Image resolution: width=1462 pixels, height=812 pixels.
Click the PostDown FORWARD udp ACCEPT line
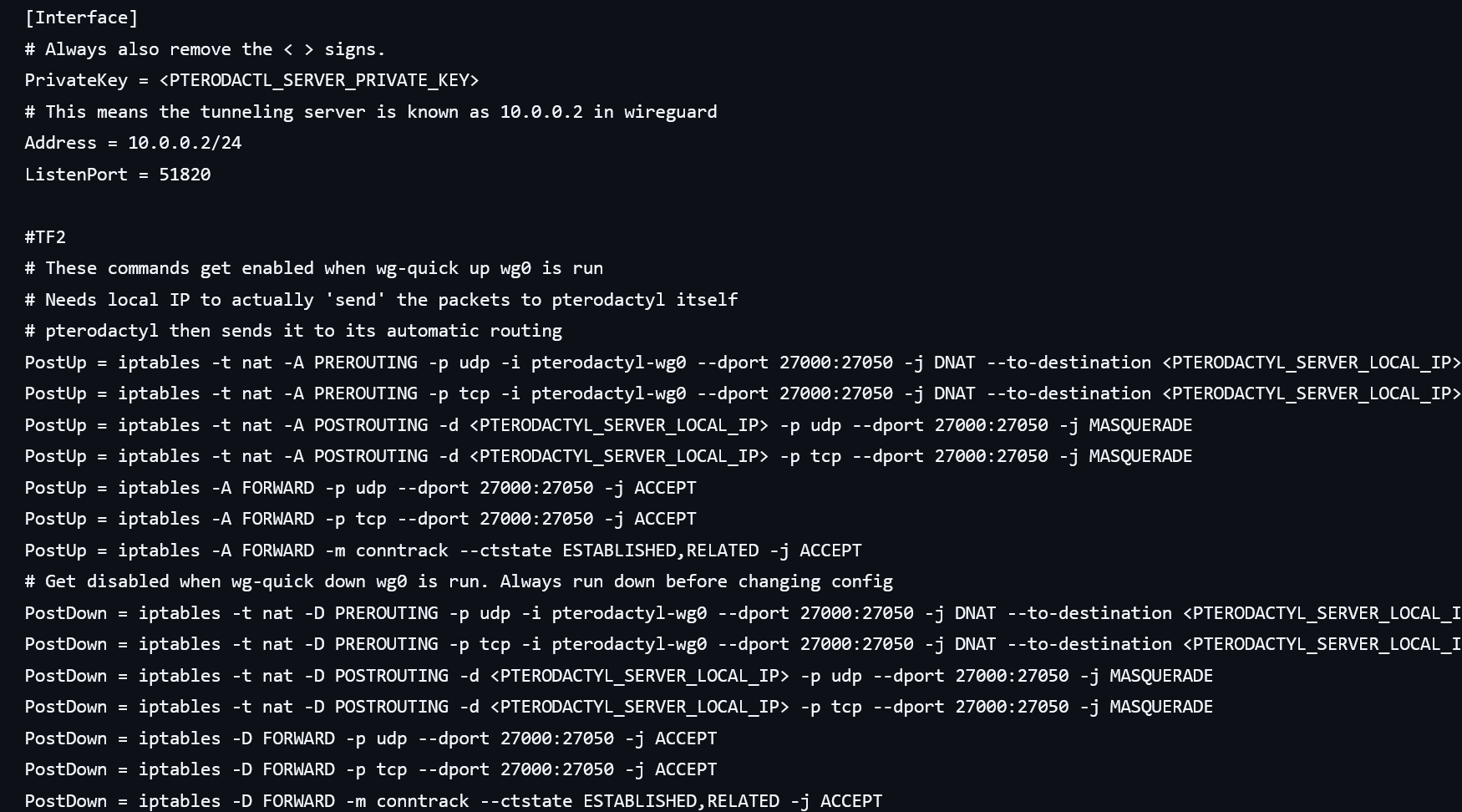coord(370,738)
